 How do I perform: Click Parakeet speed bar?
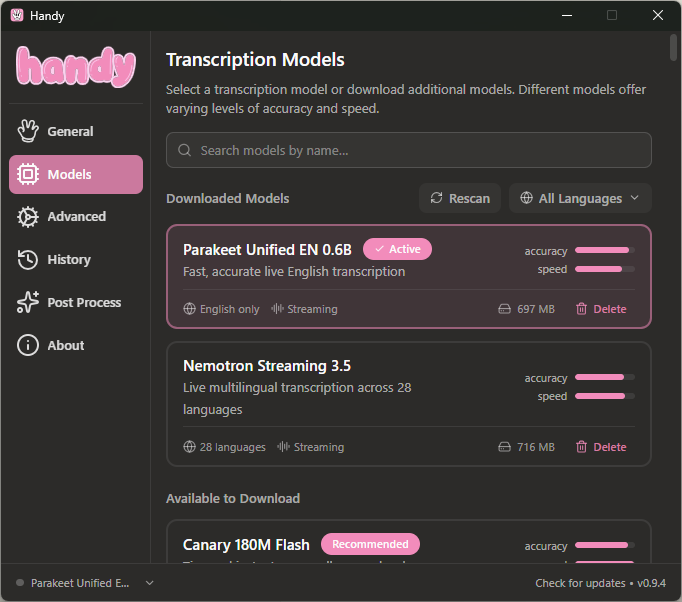(x=605, y=269)
